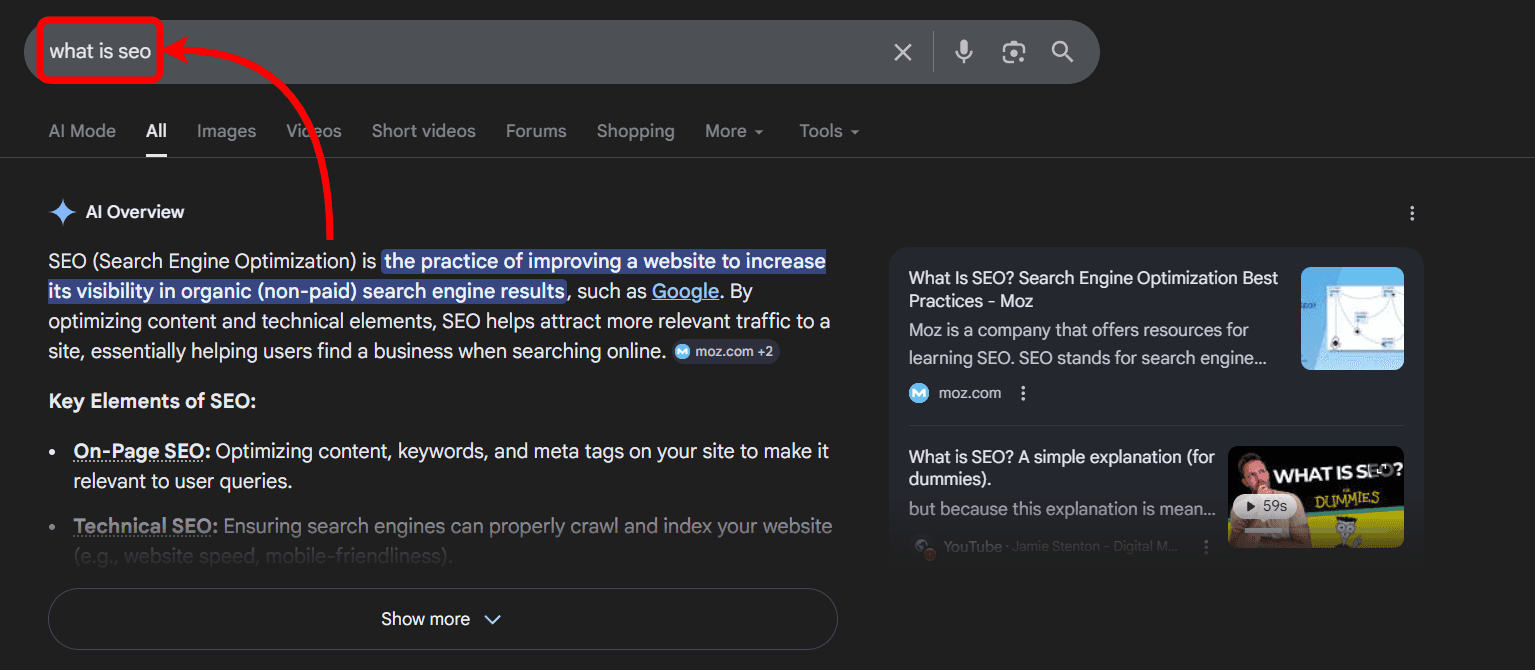Click the Moz favicon beside moz.com

pos(918,392)
